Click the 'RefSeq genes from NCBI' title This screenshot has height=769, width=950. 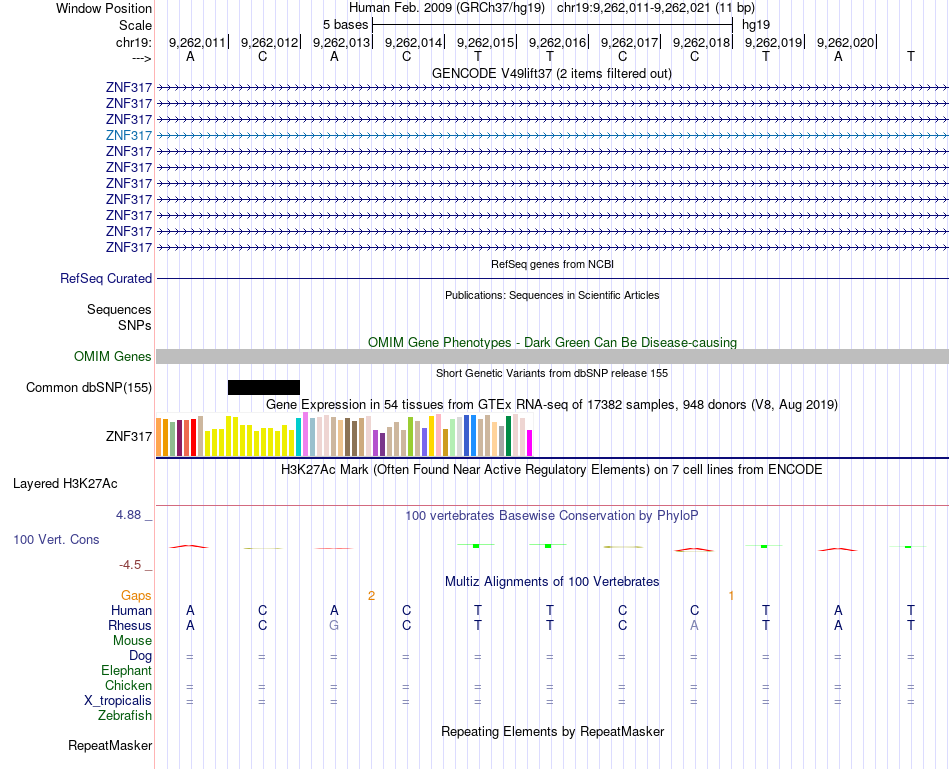[552, 264]
